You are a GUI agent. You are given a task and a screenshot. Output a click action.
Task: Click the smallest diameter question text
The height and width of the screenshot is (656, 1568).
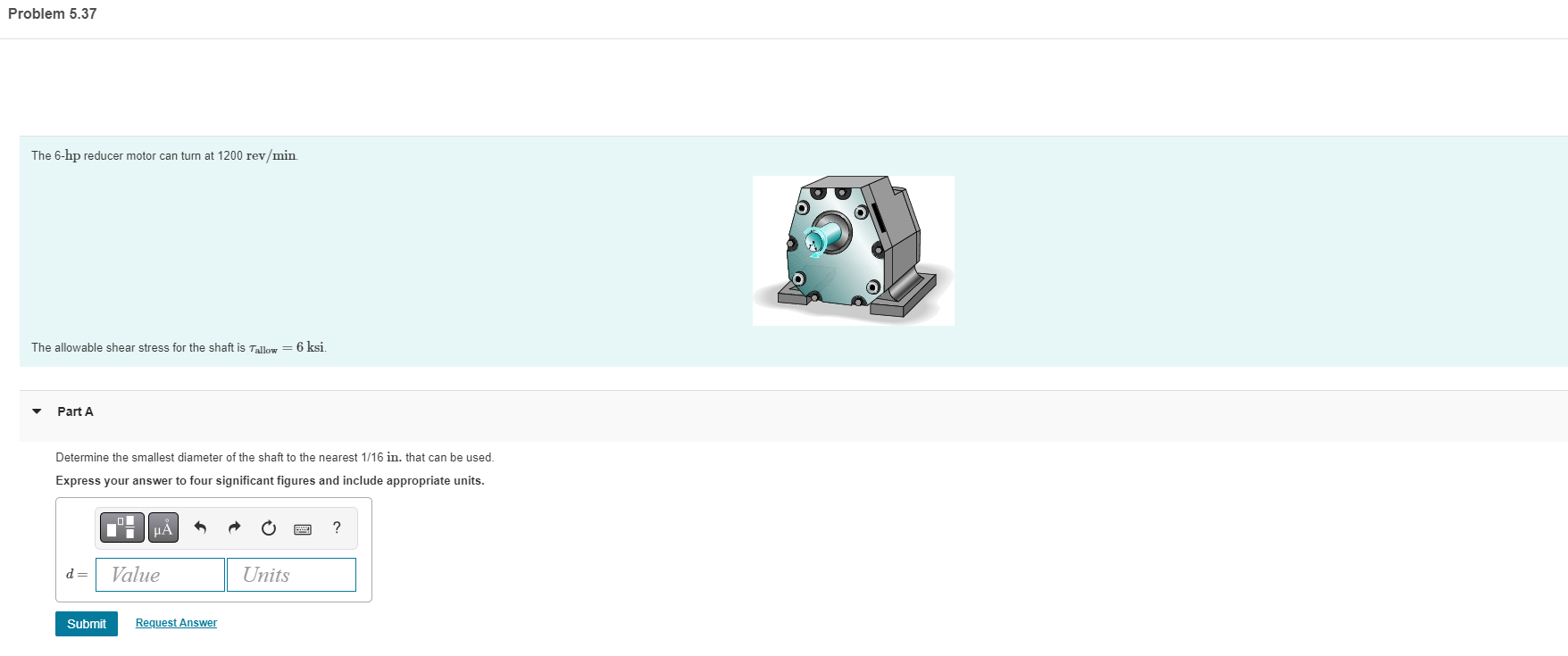(274, 457)
